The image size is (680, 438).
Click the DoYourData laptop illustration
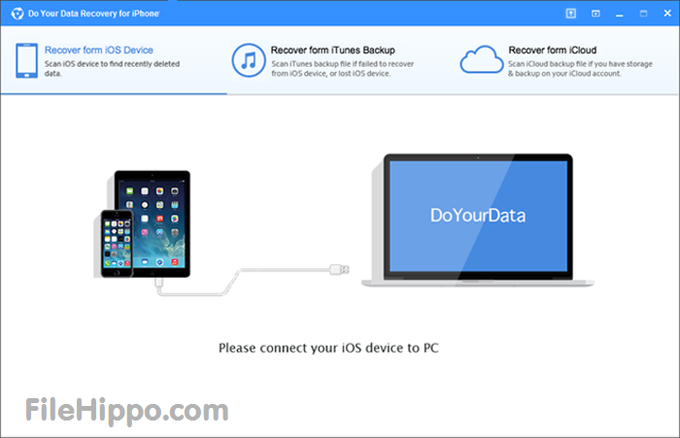coord(477,220)
